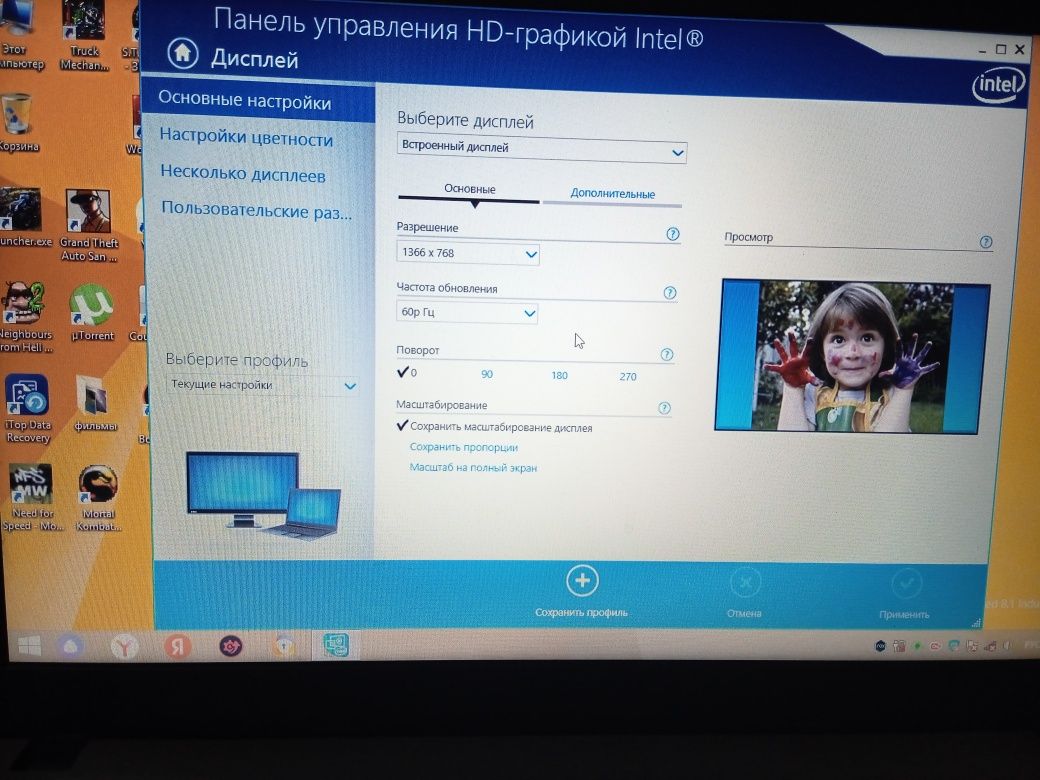Click the window resize grip corner

976,623
